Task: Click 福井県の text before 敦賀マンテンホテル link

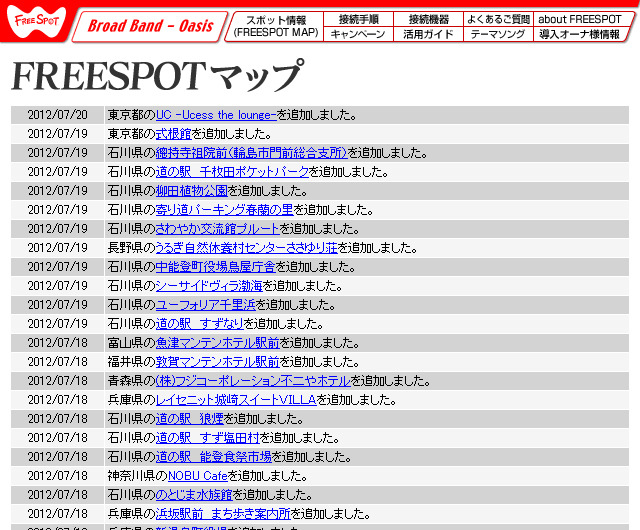Action: 131,362
